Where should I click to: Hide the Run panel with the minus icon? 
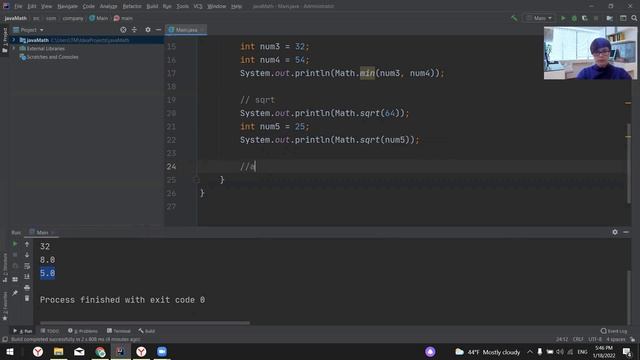pyautogui.click(x=626, y=232)
